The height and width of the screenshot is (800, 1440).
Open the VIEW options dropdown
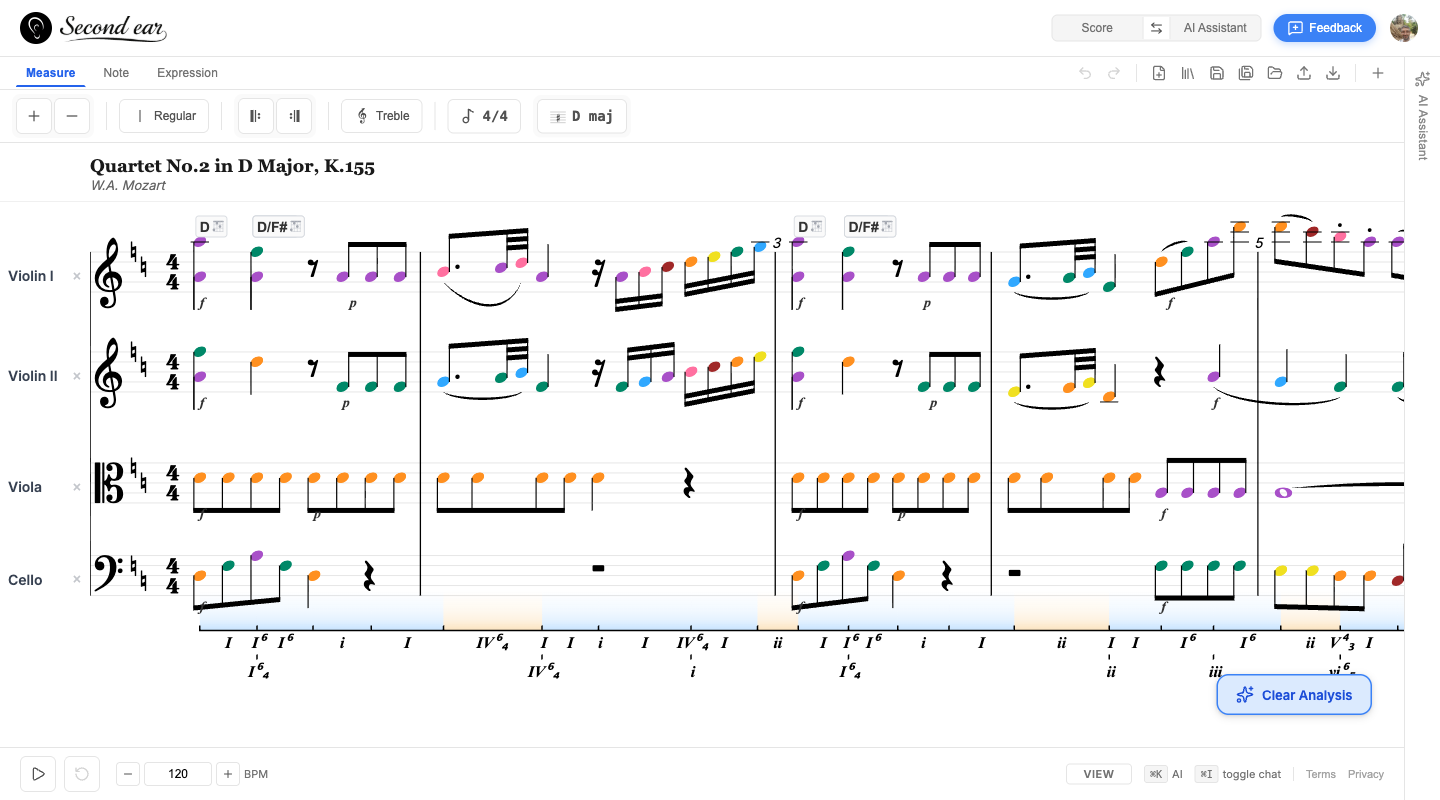[1098, 774]
